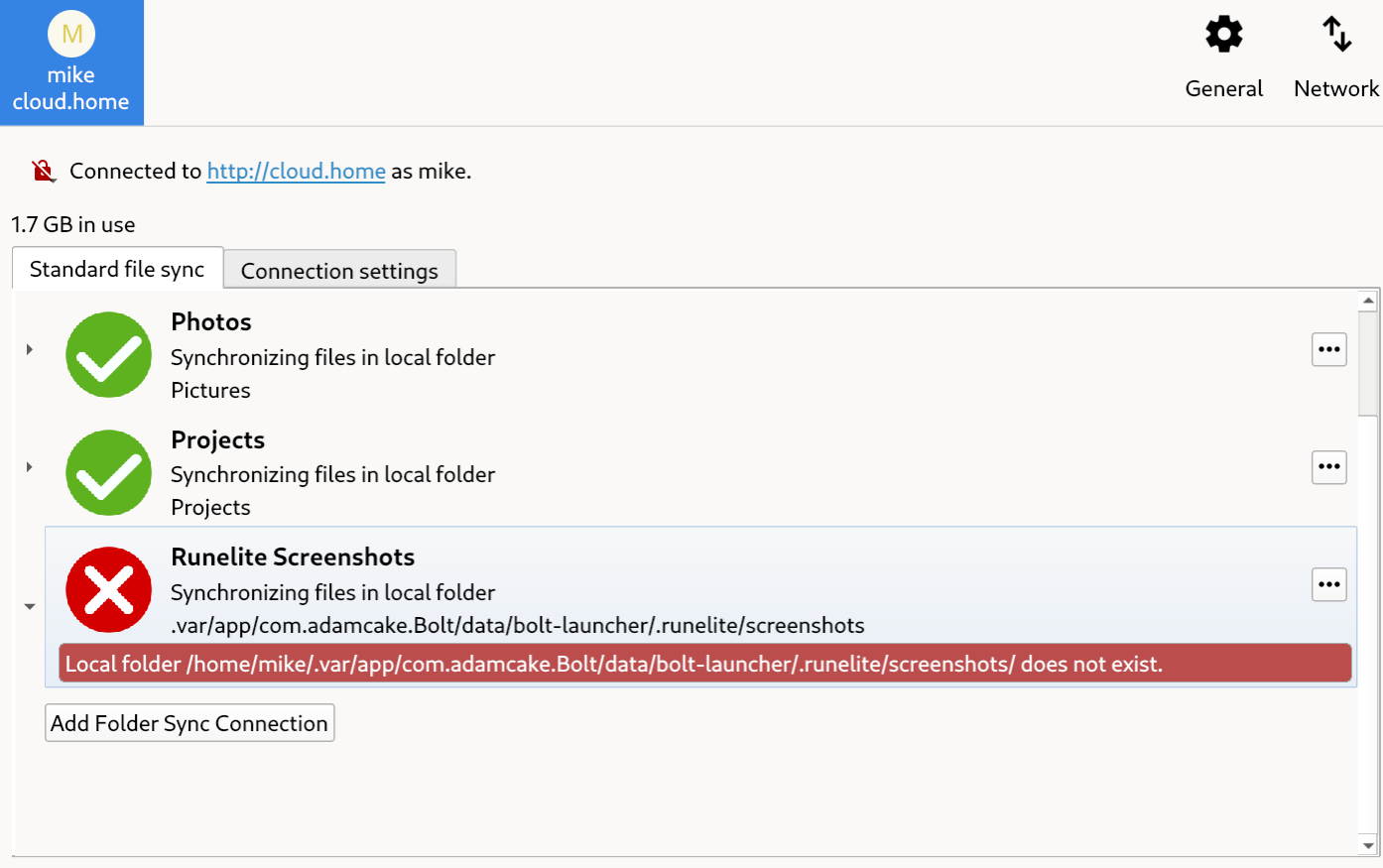Open the http://cloud.home link
Screen dimensions: 1383x868
296,171
